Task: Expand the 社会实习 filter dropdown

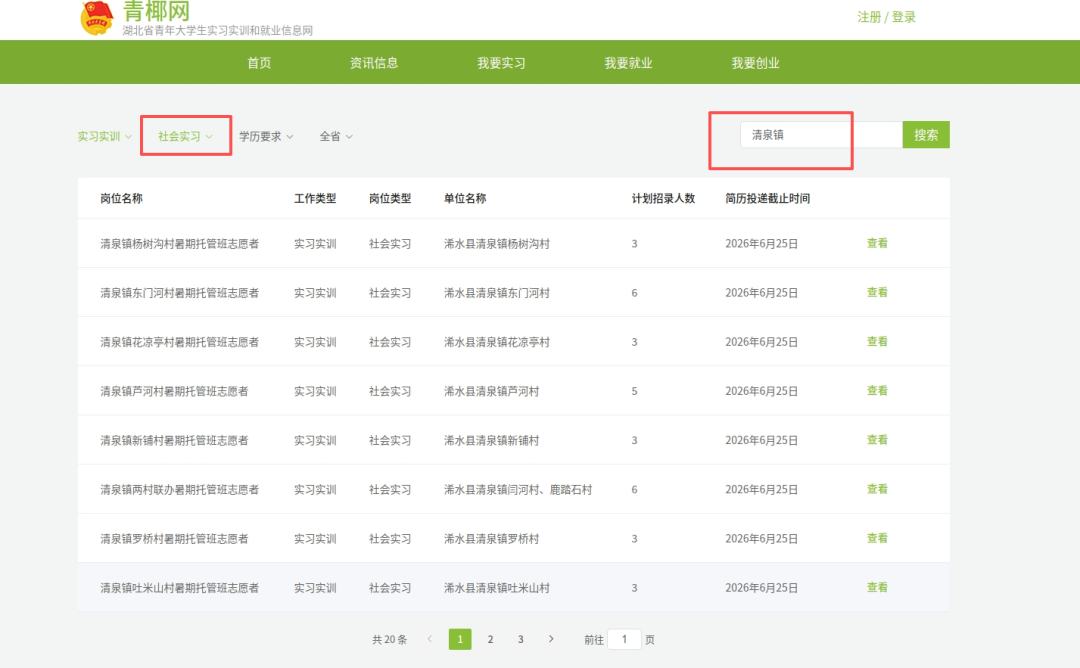Action: [x=185, y=136]
